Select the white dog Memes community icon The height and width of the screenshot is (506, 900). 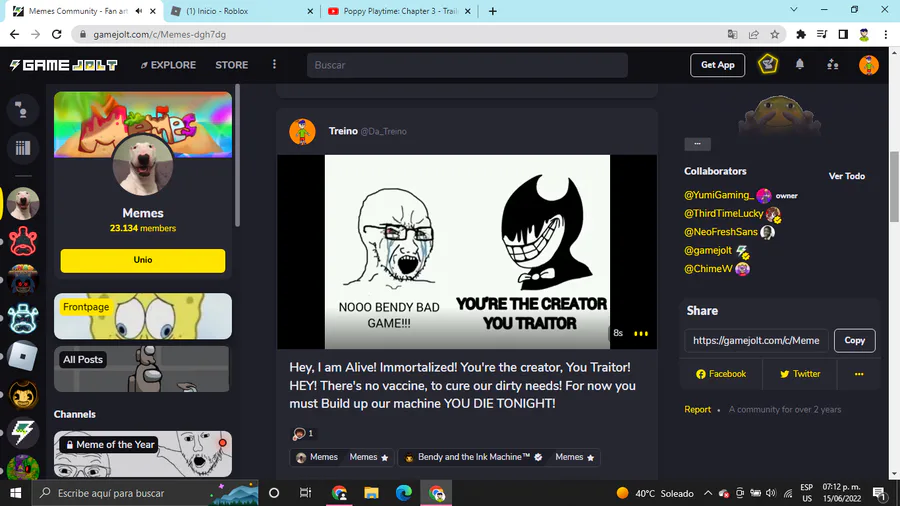[x=23, y=204]
